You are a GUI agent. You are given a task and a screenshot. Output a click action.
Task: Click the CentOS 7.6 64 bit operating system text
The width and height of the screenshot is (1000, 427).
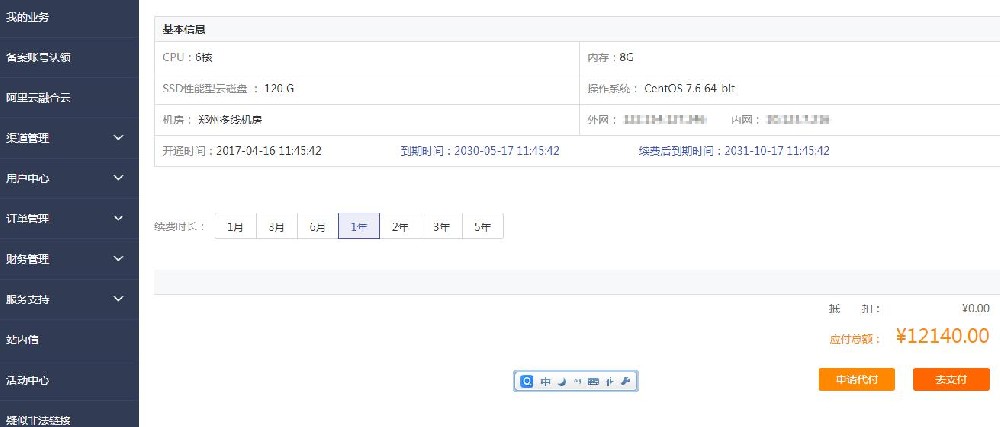(691, 89)
